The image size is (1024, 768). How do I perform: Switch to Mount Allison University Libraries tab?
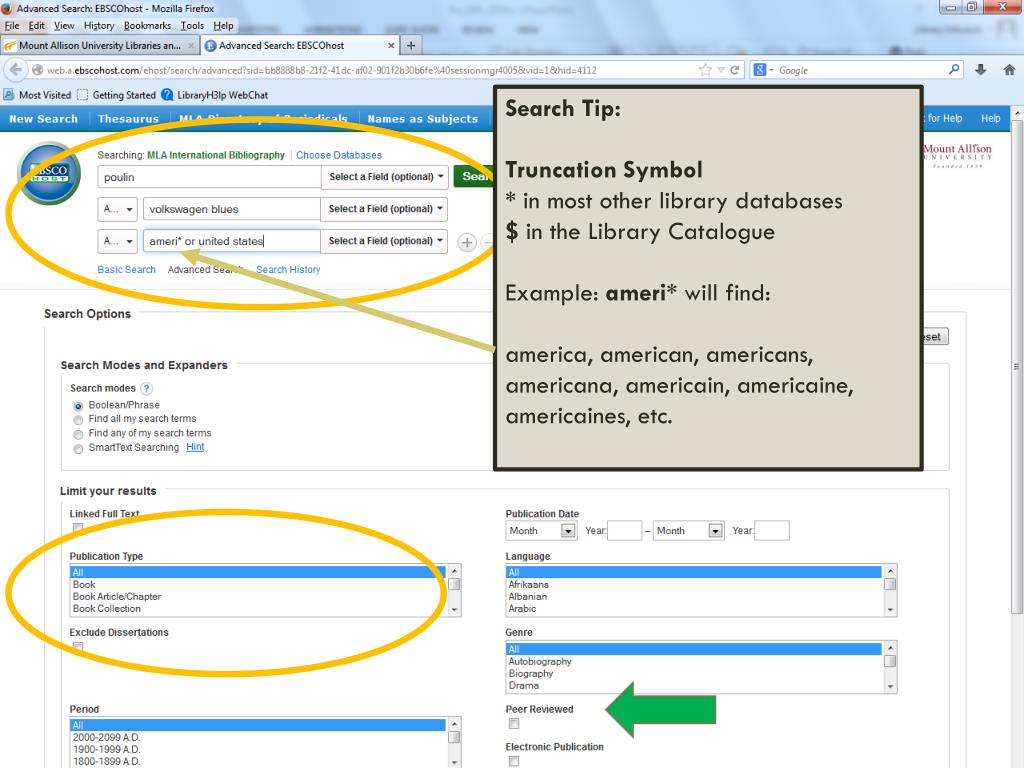tap(99, 46)
